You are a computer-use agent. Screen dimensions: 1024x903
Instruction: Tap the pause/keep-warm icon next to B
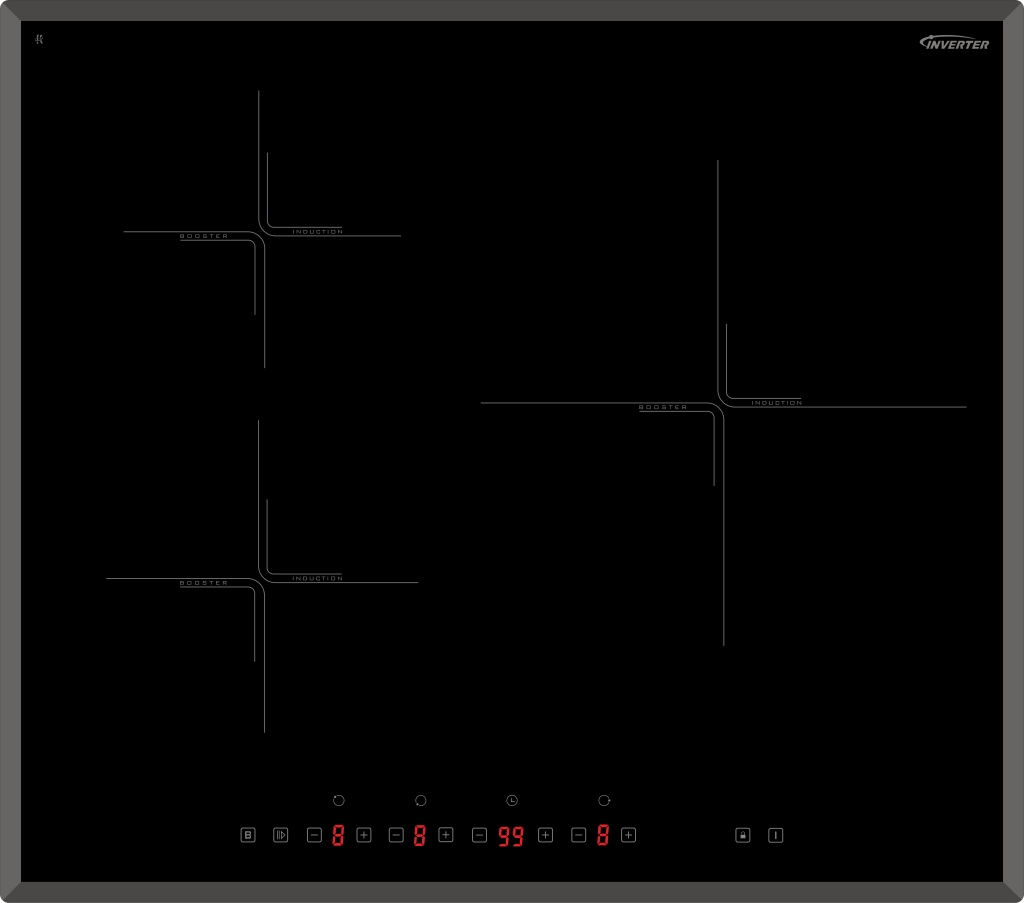280,835
